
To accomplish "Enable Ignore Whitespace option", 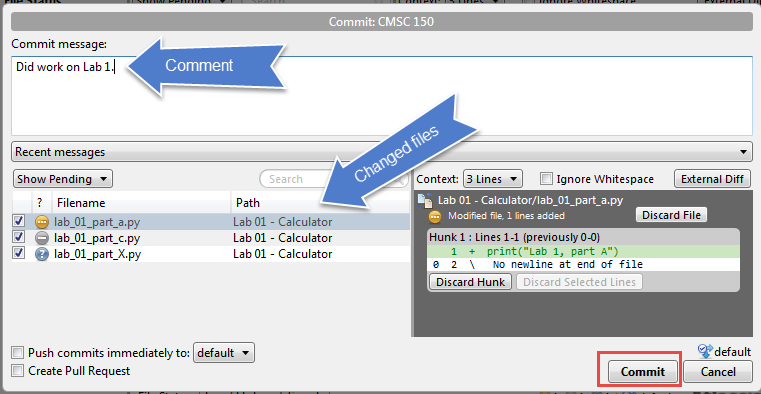I will pos(546,179).
